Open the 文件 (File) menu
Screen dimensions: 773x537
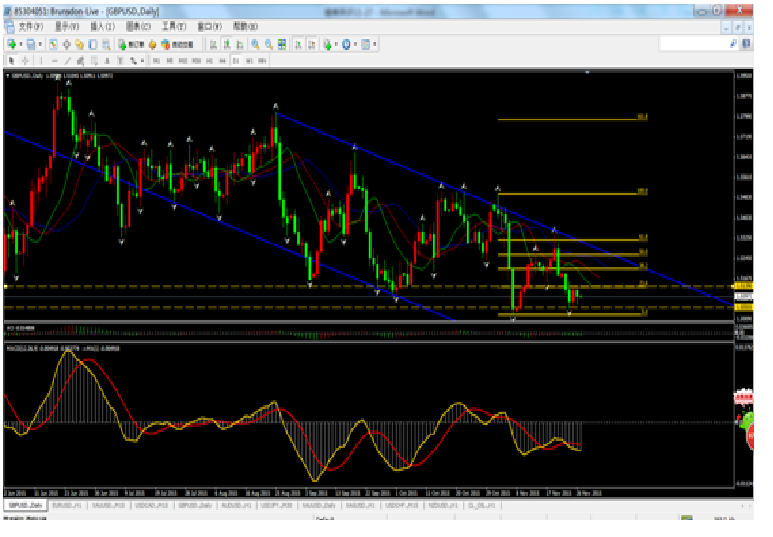coord(31,26)
